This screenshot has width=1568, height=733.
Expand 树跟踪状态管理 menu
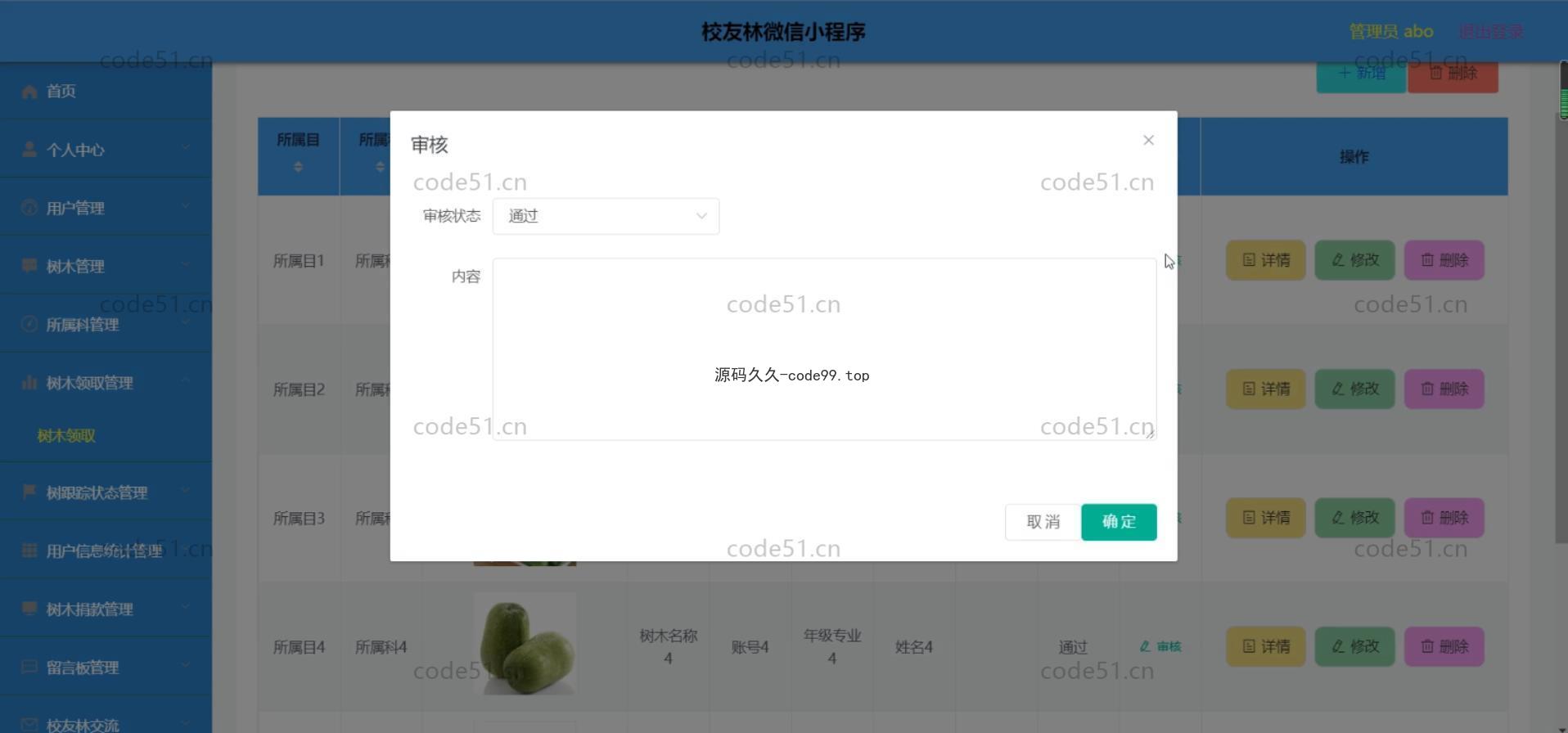point(106,492)
